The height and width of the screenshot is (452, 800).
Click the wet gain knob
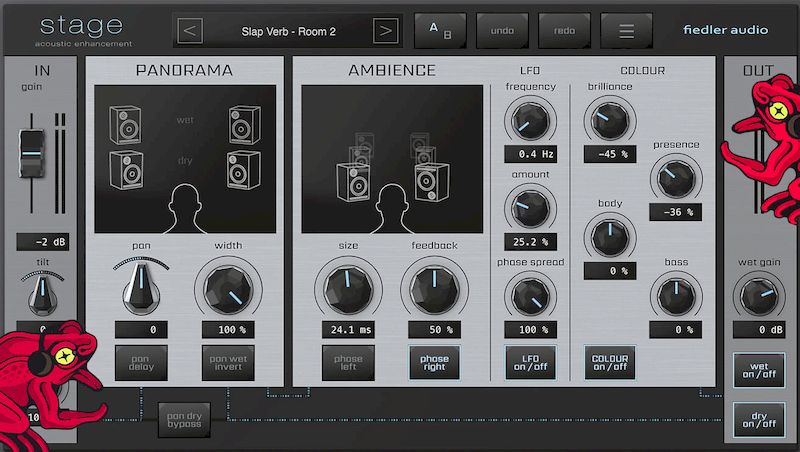pos(759,297)
